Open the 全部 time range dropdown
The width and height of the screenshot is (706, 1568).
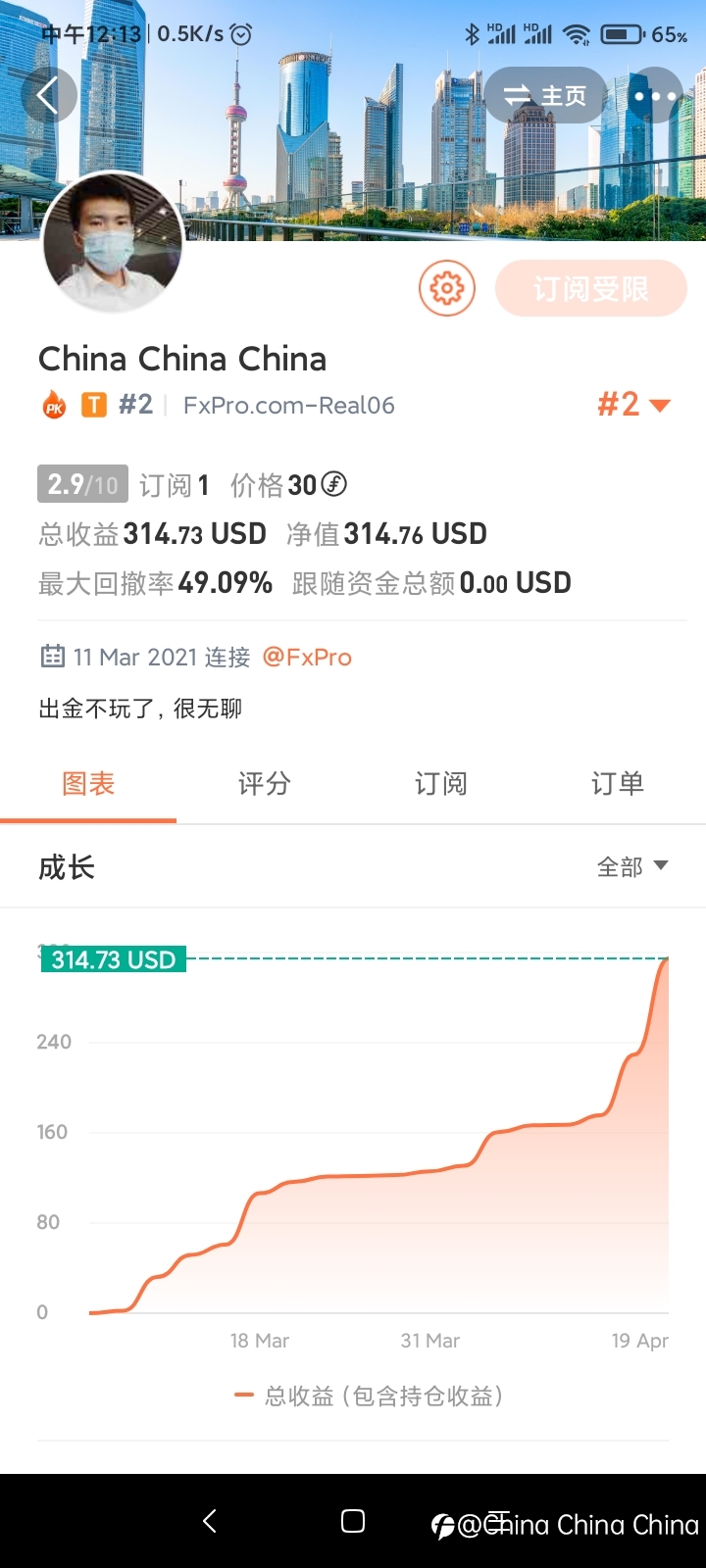[632, 866]
